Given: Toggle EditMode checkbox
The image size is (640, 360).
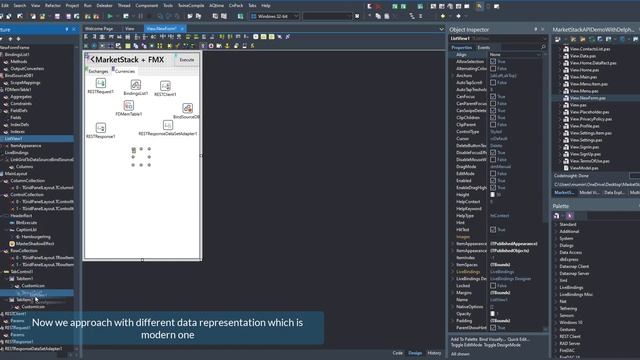Looking at the screenshot, I should tap(493, 173).
